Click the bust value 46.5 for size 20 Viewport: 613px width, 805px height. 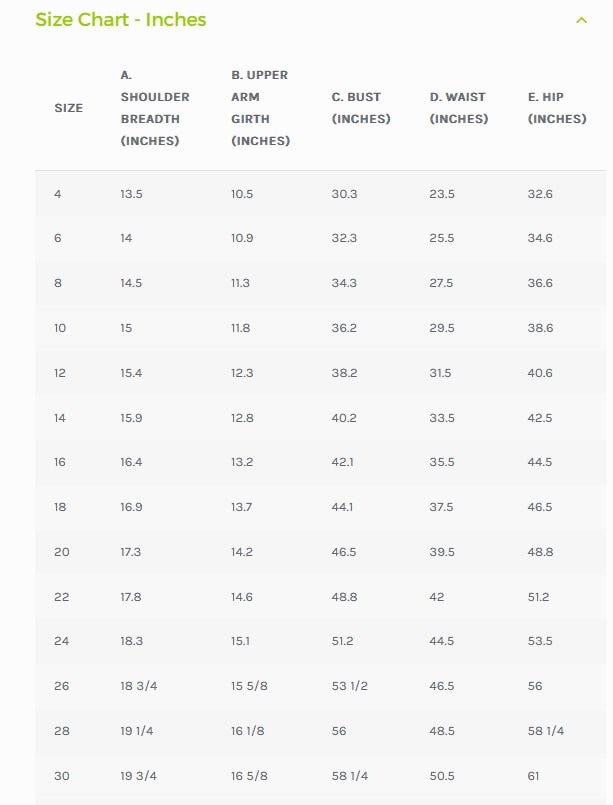click(344, 552)
